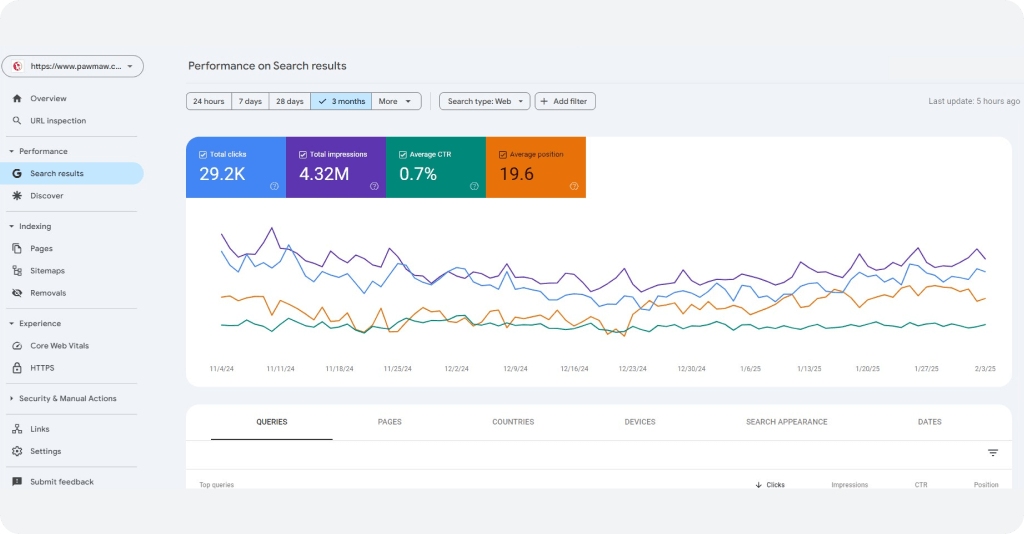The image size is (1024, 534).
Task: Click the Sitemaps icon in sidebar
Action: pos(17,271)
